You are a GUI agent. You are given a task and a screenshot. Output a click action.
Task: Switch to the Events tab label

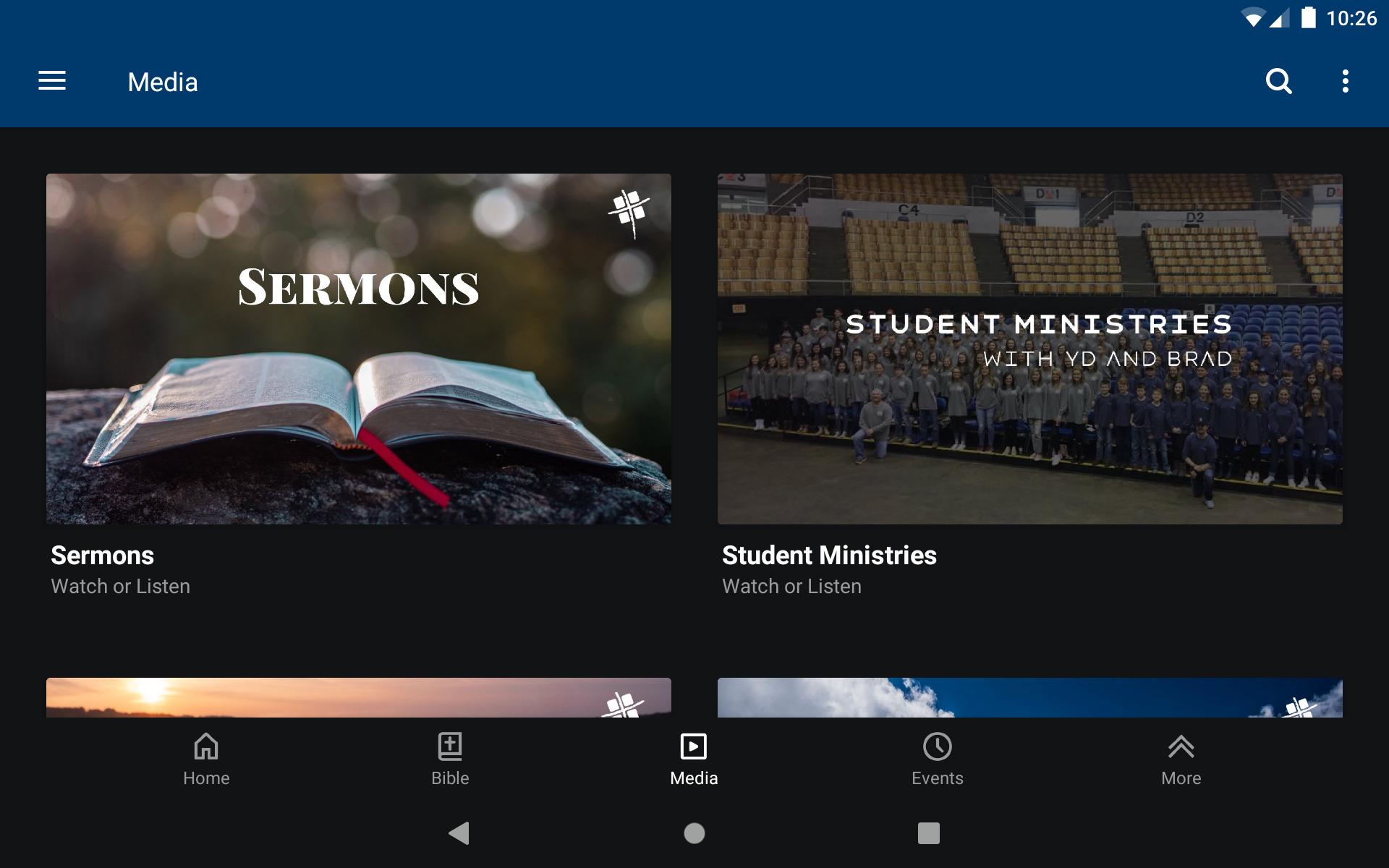click(x=938, y=778)
